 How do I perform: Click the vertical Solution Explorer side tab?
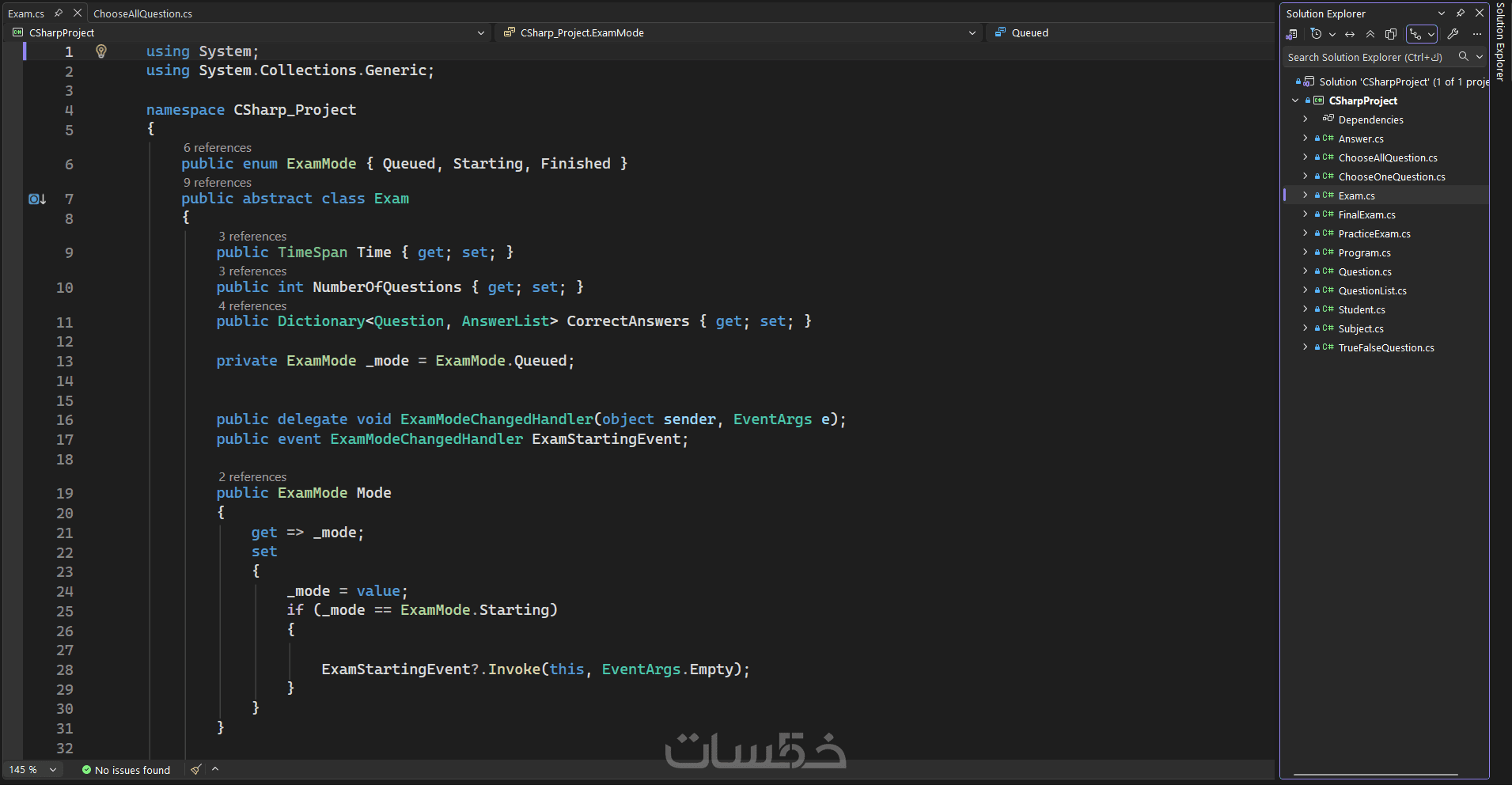1500,41
